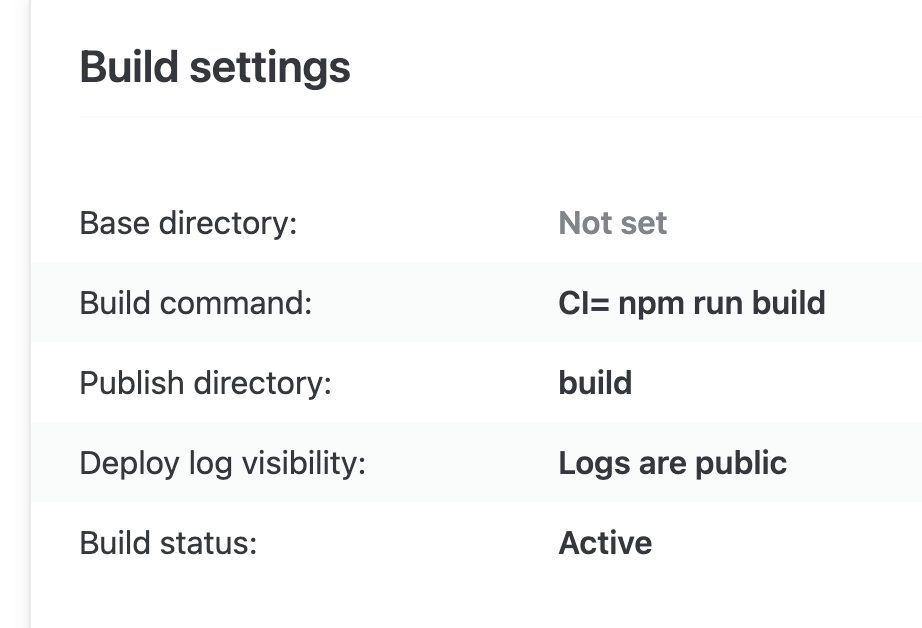This screenshot has height=628, width=922.
Task: Click the 'build' publish directory value
Action: point(595,383)
